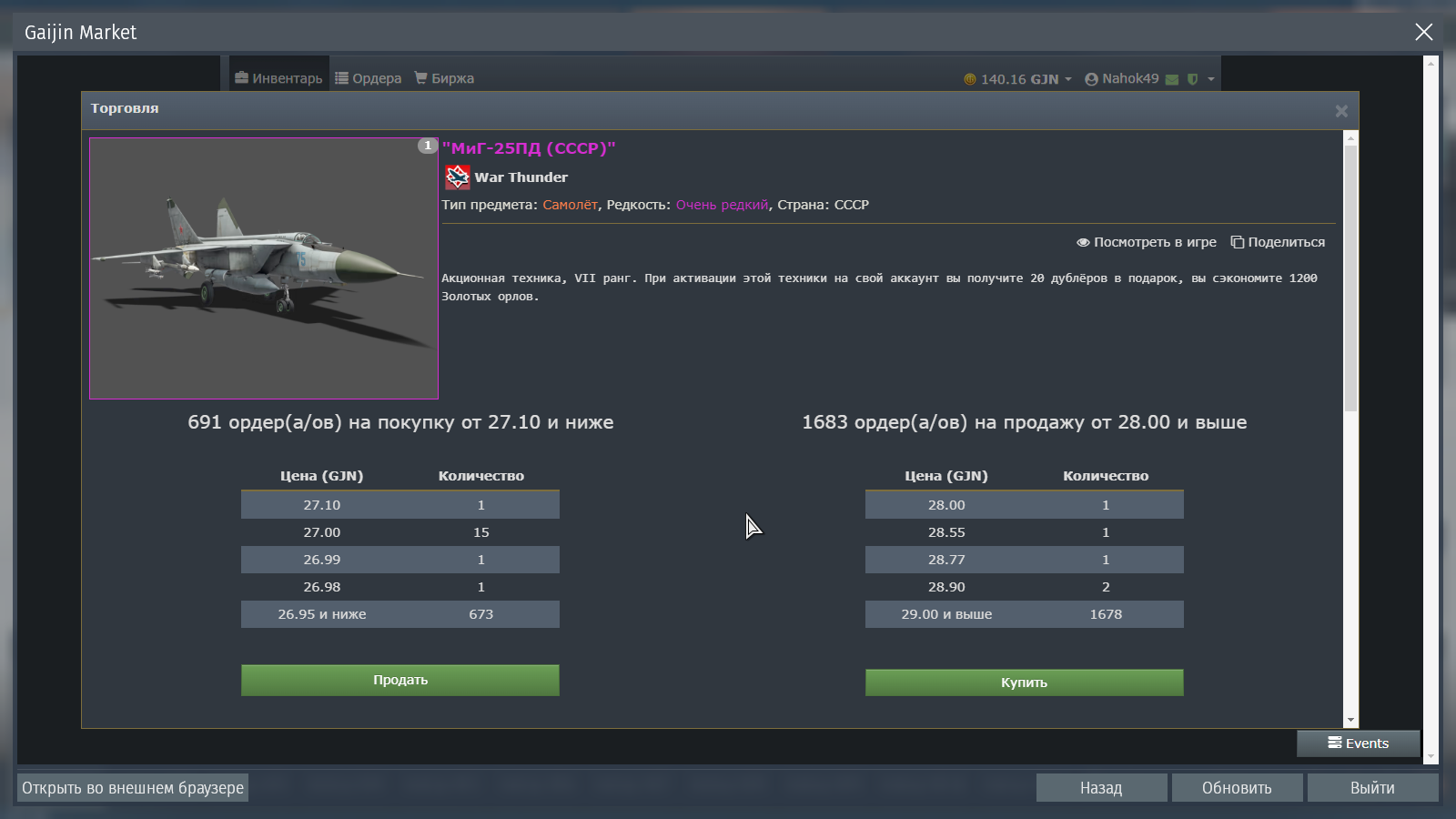Click the copy icon beside Поделиться

coord(1237,242)
